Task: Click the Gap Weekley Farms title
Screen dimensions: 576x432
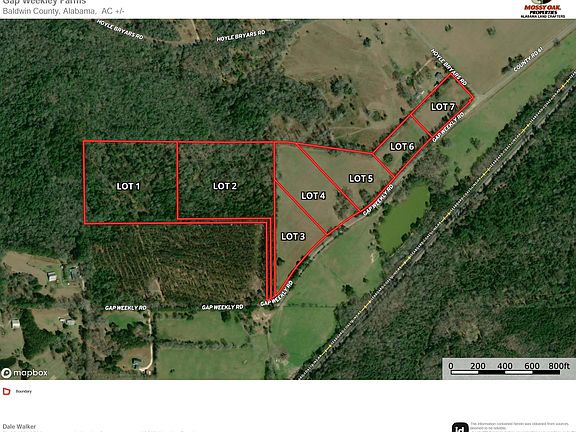Action: tap(44, 2)
